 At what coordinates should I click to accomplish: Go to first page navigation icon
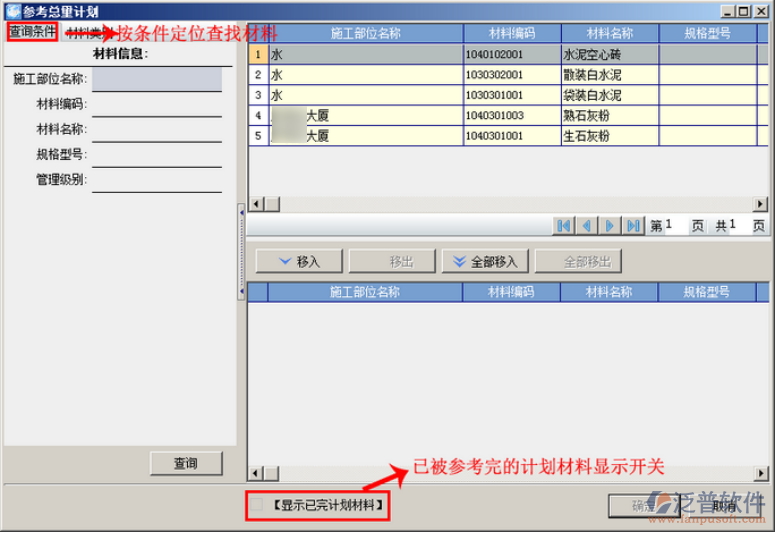coord(563,226)
